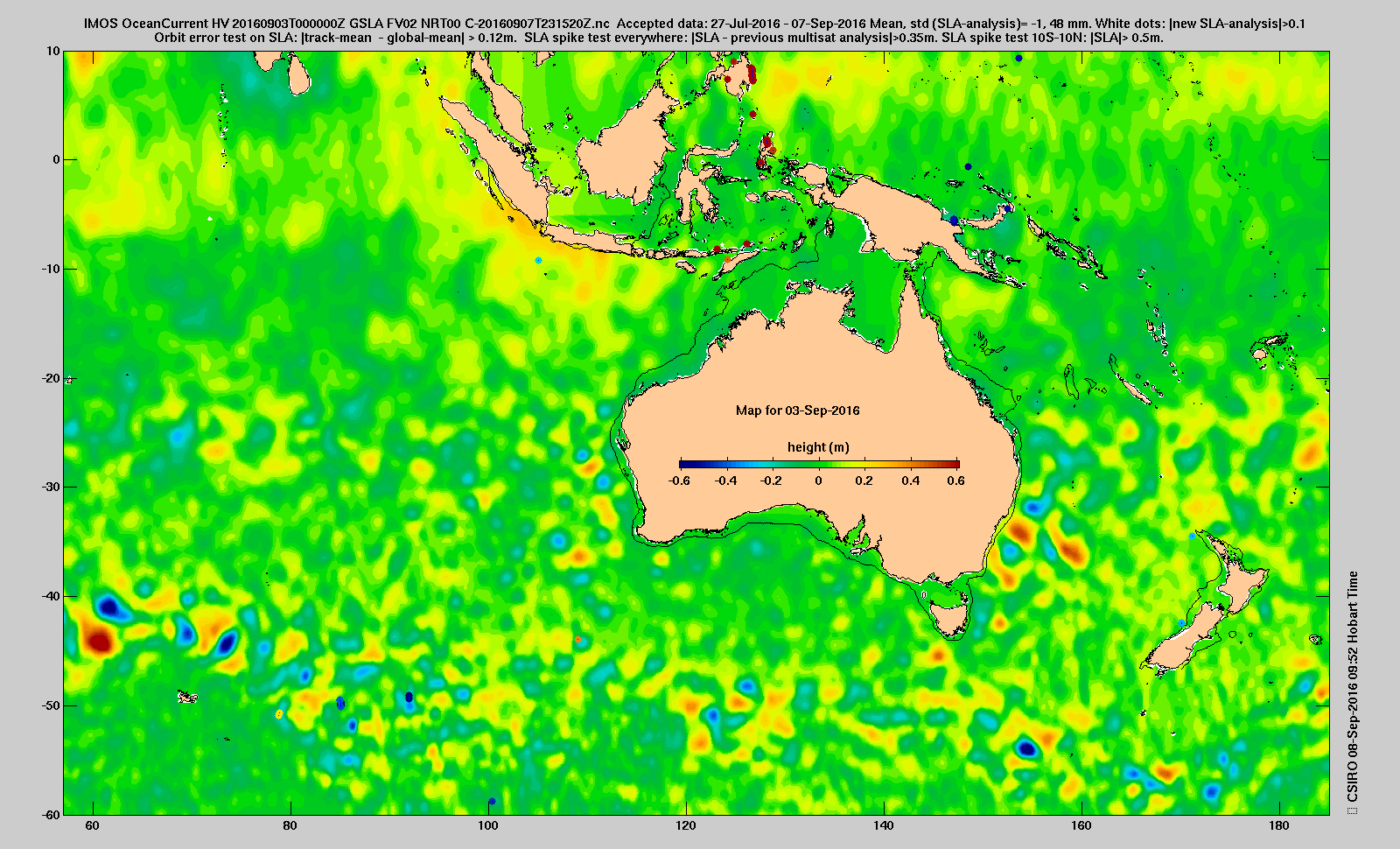Click the 'height (m)' colorbar title
Viewport: 1400px width, 849px height.
click(x=818, y=447)
